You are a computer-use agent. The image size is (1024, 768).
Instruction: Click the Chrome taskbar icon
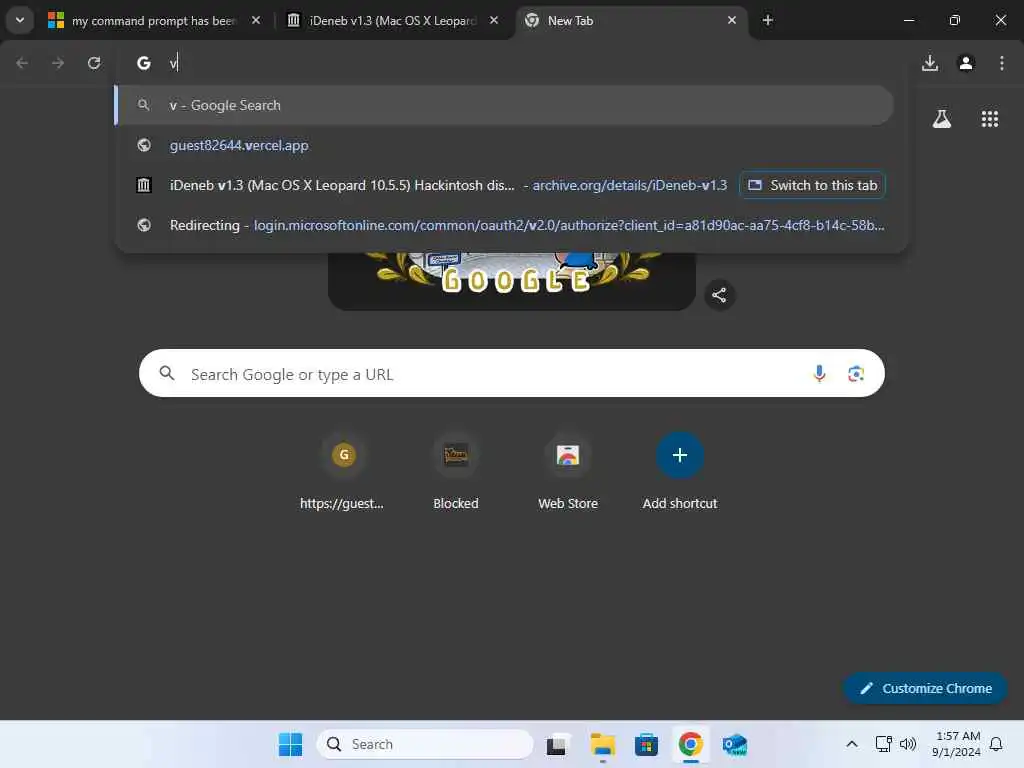[691, 744]
